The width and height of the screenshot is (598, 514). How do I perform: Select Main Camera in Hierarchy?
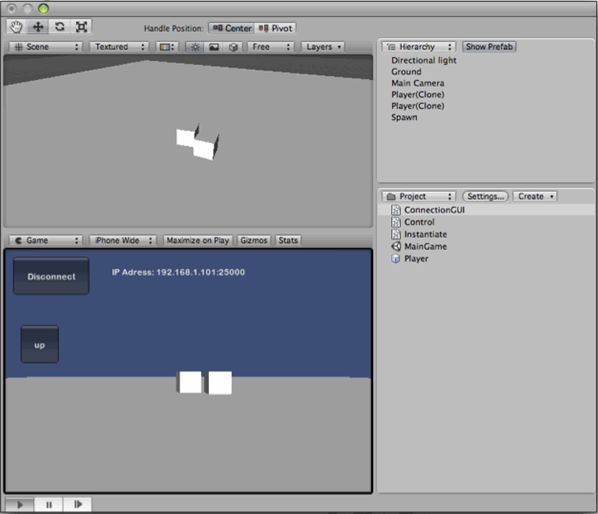pyautogui.click(x=418, y=83)
